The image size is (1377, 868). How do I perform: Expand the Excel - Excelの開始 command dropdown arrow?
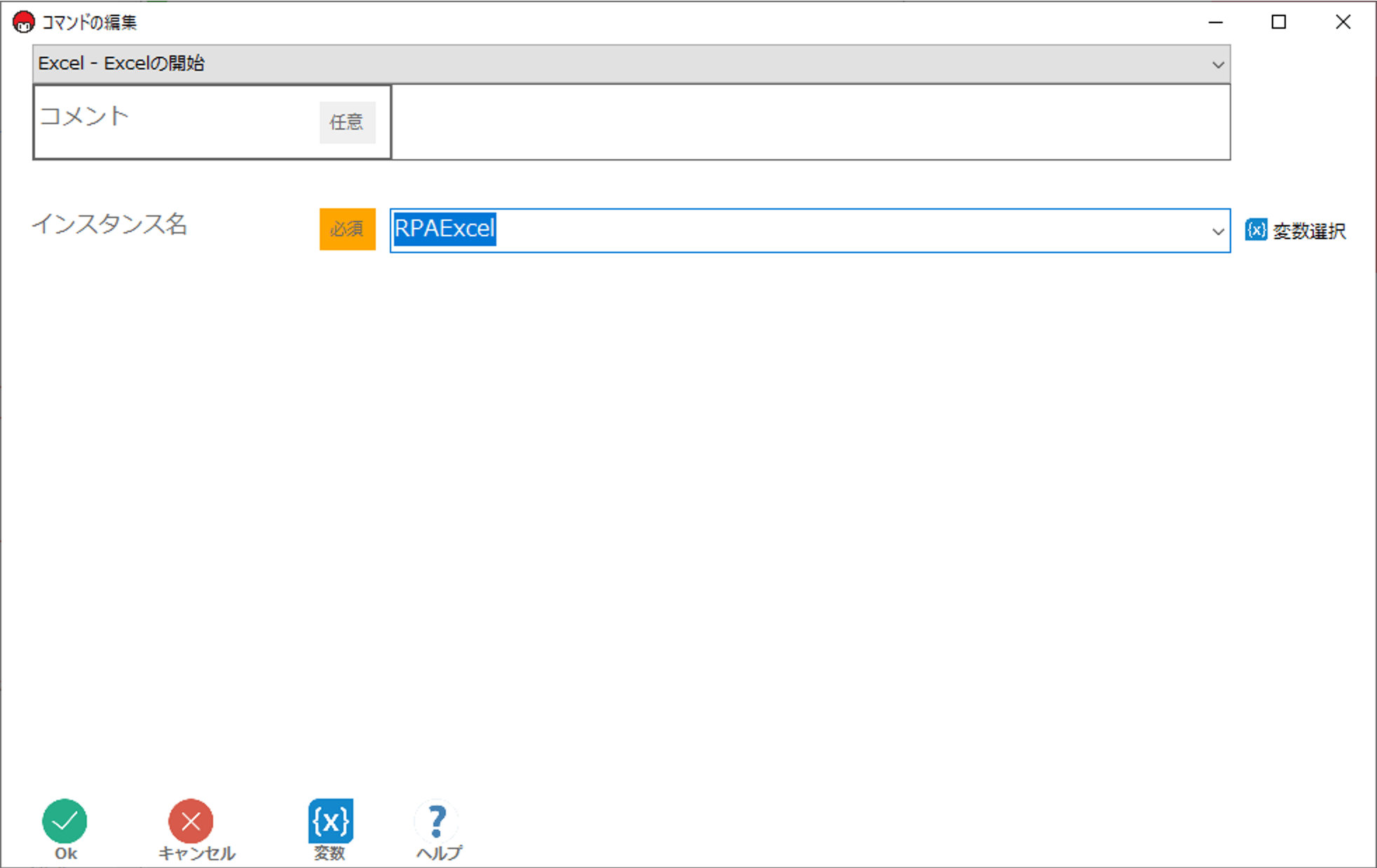pos(1218,65)
